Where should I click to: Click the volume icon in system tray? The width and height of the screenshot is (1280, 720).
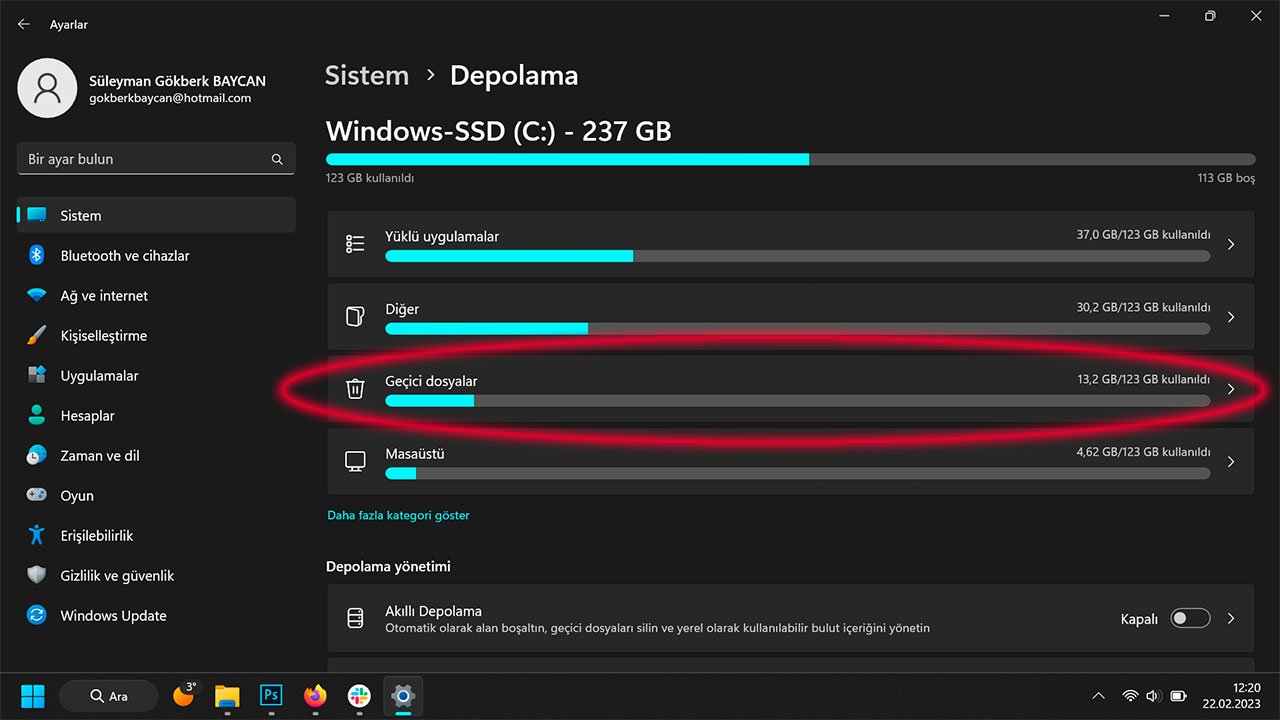tap(1154, 696)
